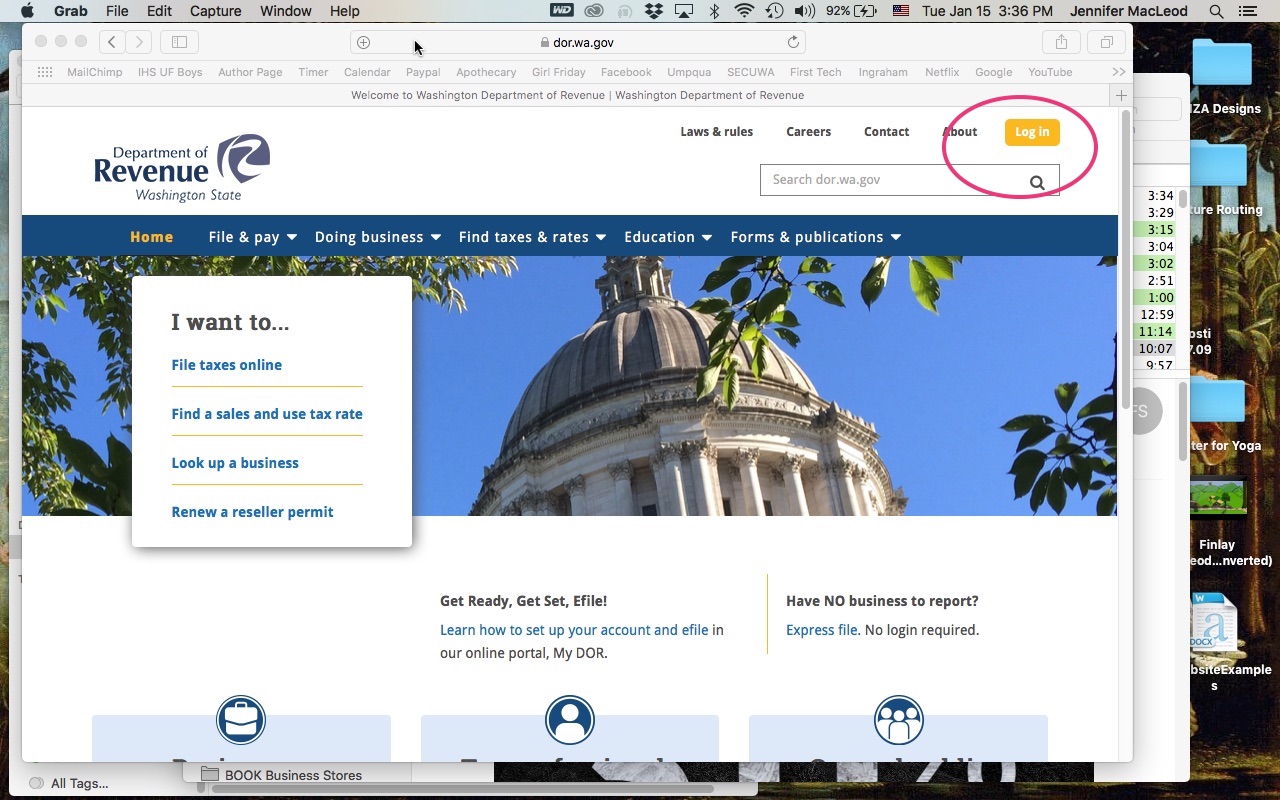
Task: Click Renew a reseller permit link
Action: pos(252,512)
